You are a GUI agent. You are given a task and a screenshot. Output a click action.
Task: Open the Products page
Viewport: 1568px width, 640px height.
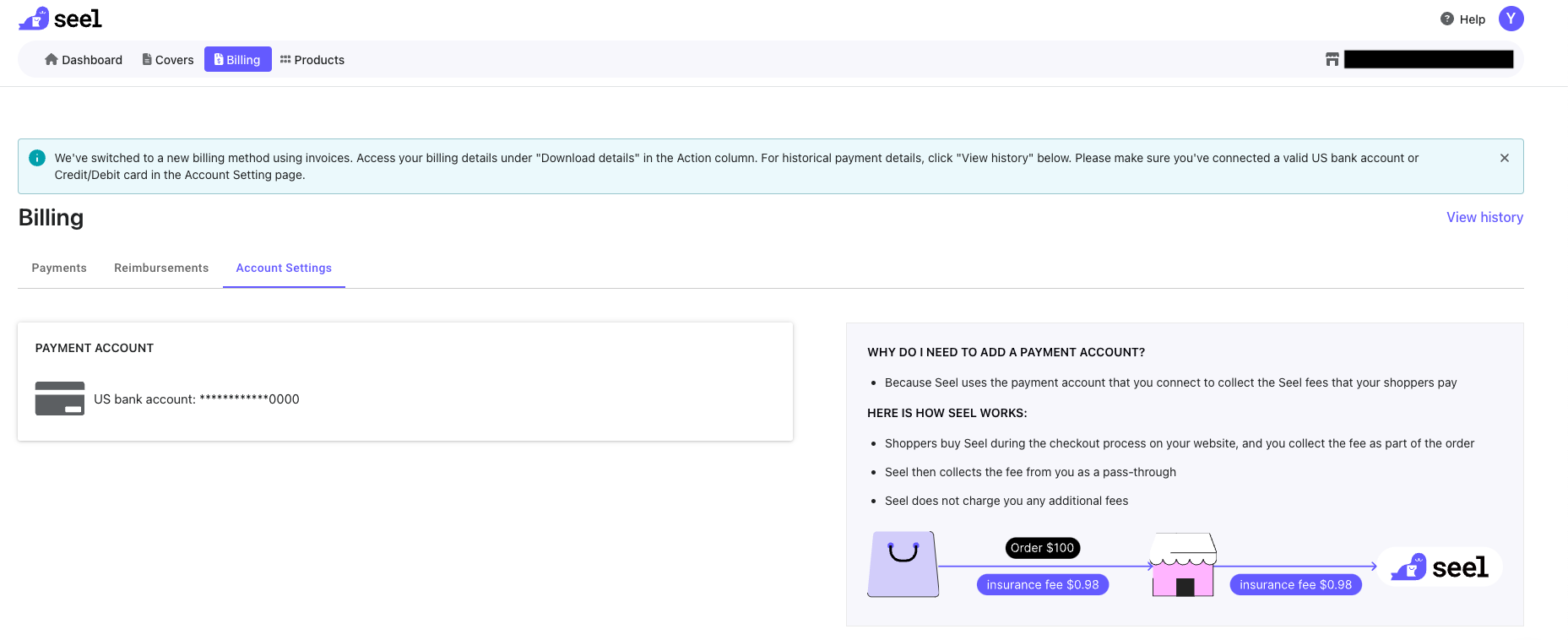pyautogui.click(x=312, y=60)
